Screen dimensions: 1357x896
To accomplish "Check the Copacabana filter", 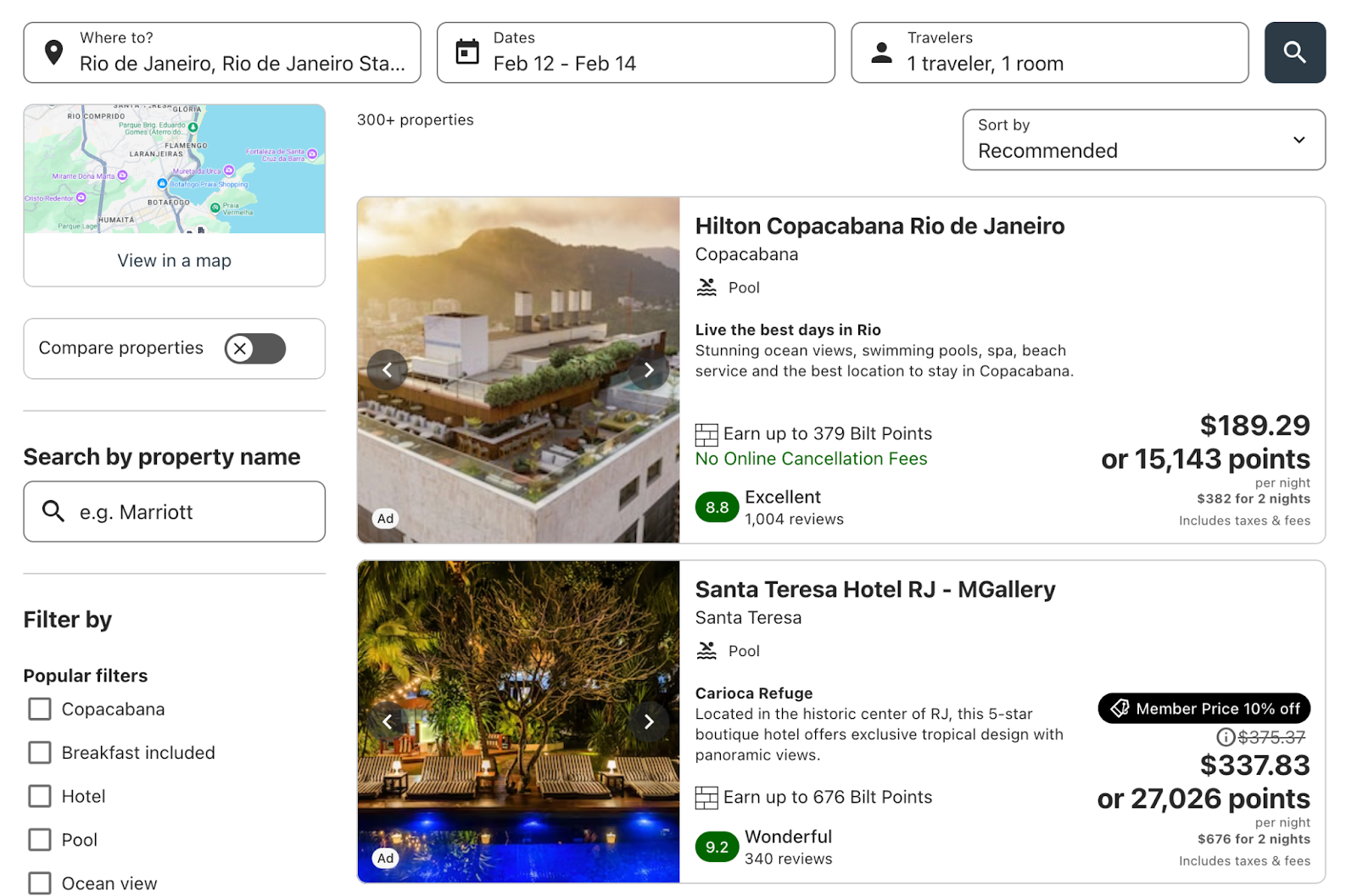I will pyautogui.click(x=40, y=709).
